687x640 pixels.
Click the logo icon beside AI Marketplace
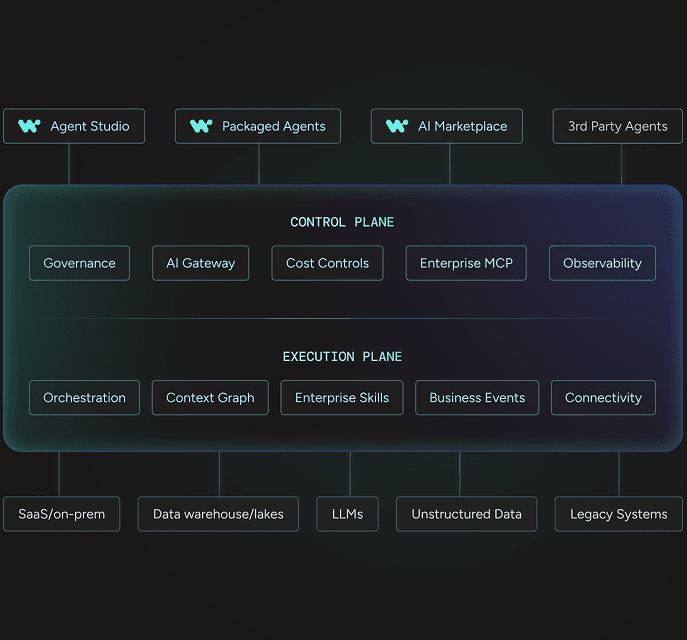point(397,126)
